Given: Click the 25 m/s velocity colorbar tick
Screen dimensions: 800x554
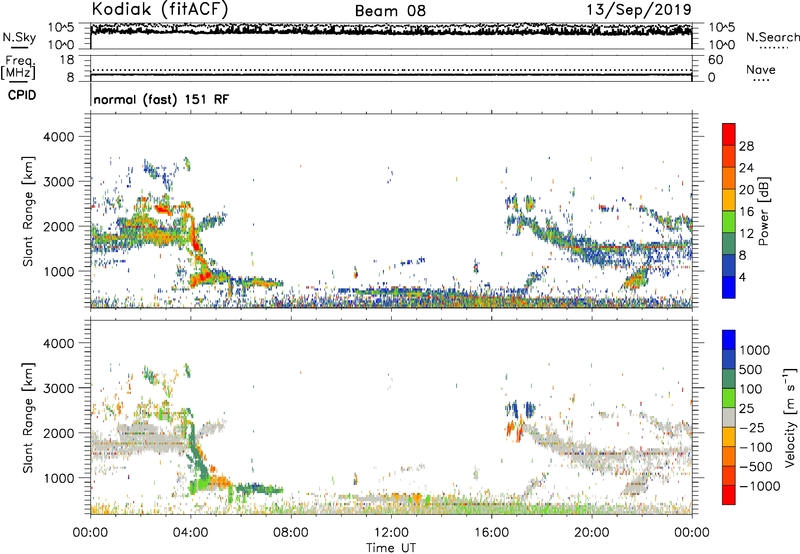Looking at the screenshot, I should pyautogui.click(x=746, y=408).
